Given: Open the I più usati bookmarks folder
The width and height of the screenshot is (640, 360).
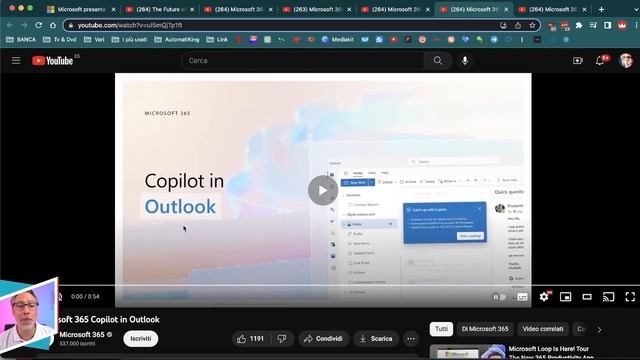Looking at the screenshot, I should (x=129, y=40).
